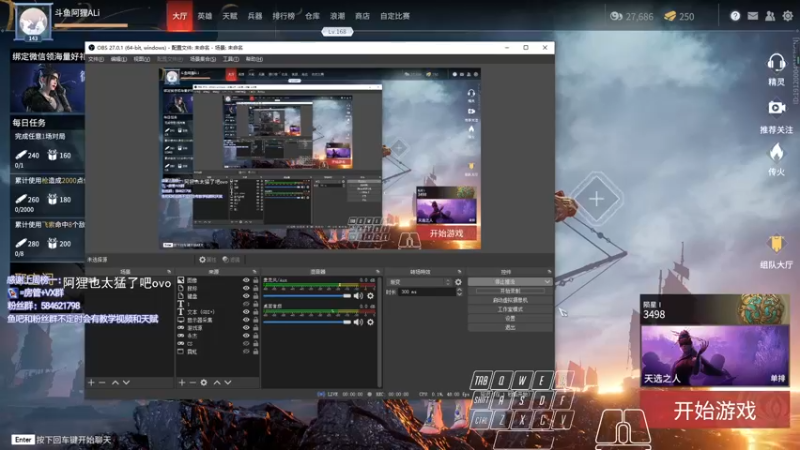Click OBS 退出 exit button
This screenshot has width=800, height=450.
[510, 328]
